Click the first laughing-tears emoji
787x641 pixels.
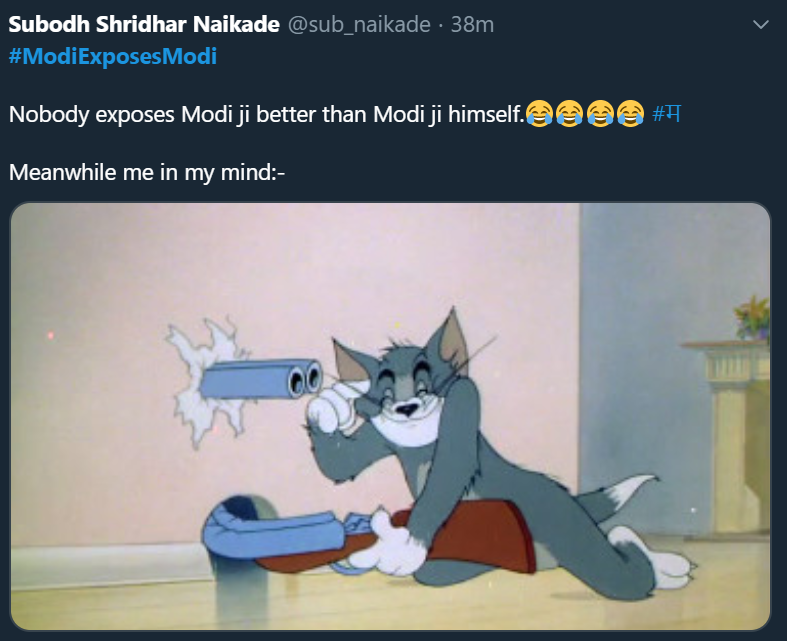pos(540,113)
